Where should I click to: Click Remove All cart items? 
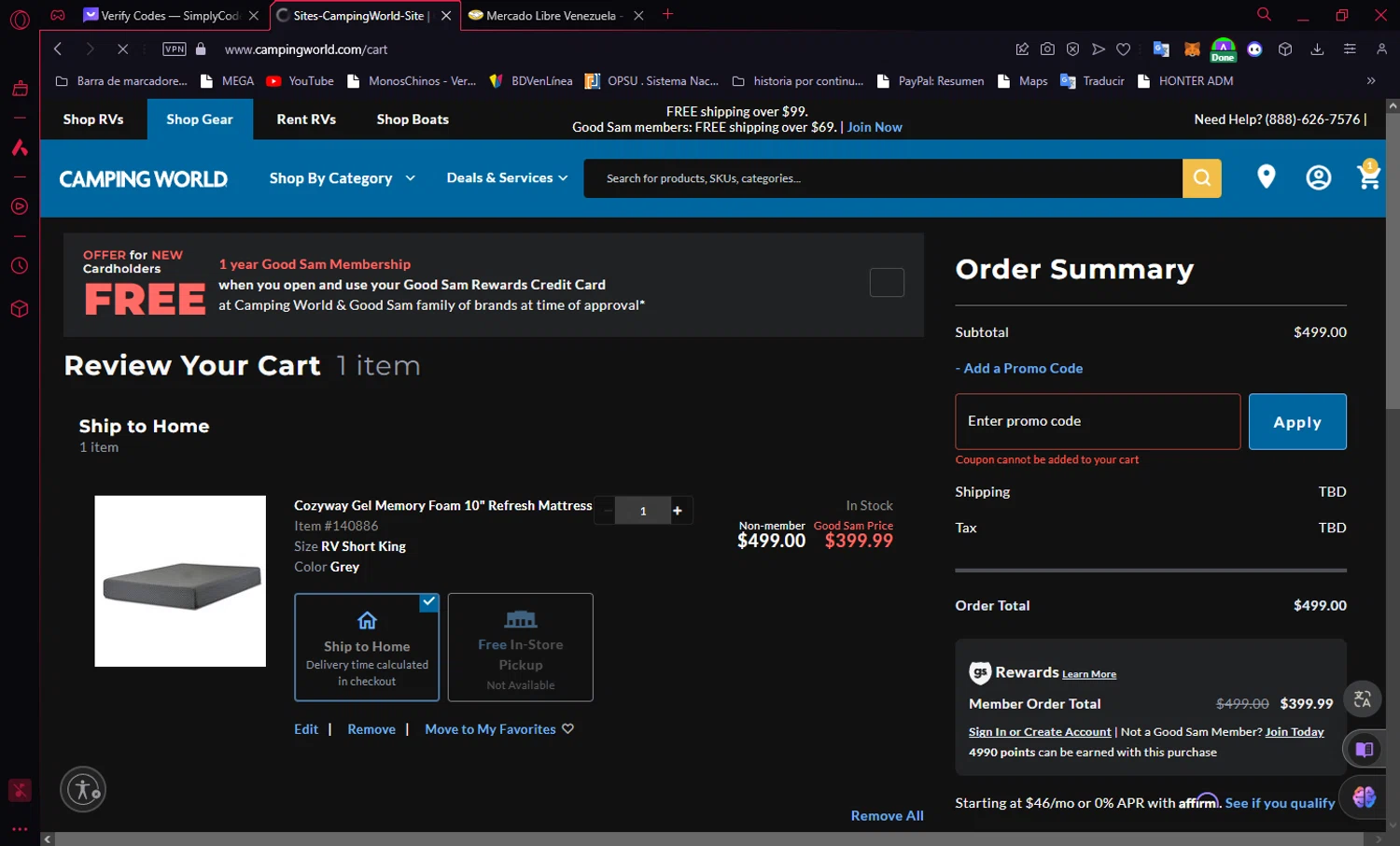(887, 816)
